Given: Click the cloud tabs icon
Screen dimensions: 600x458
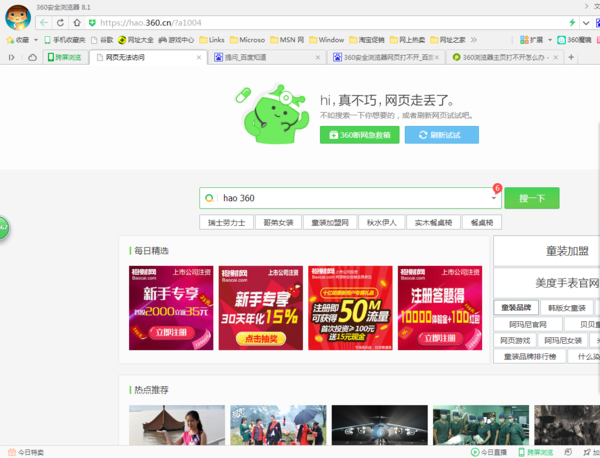Looking at the screenshot, I should click(33, 57).
